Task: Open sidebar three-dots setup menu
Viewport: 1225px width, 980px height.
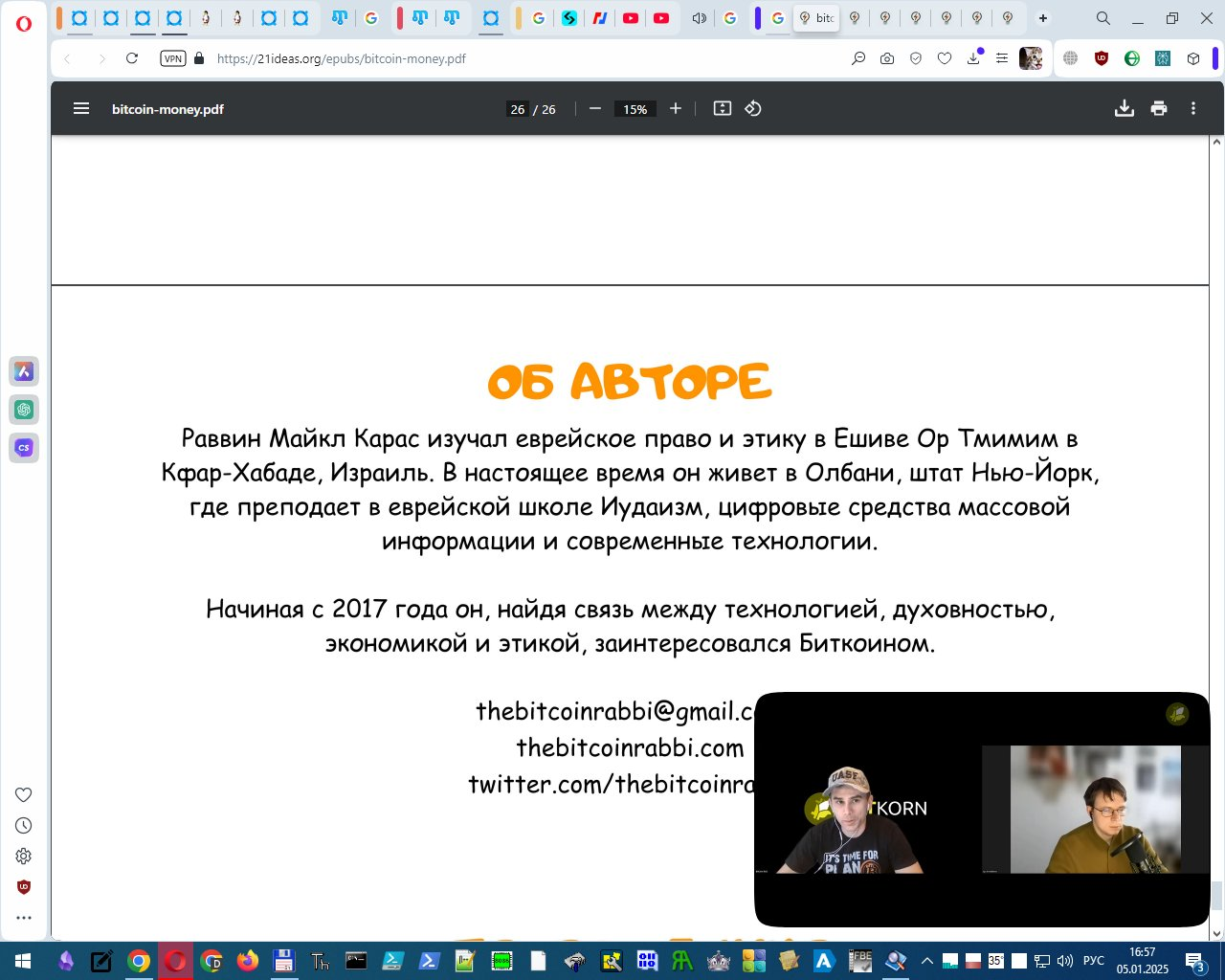Action: (24, 917)
